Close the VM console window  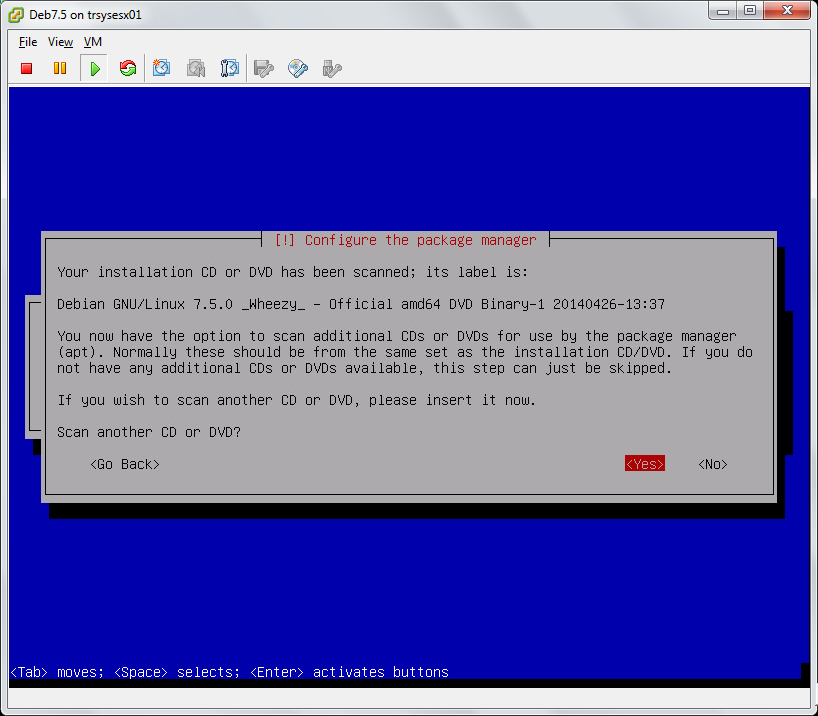tap(787, 10)
